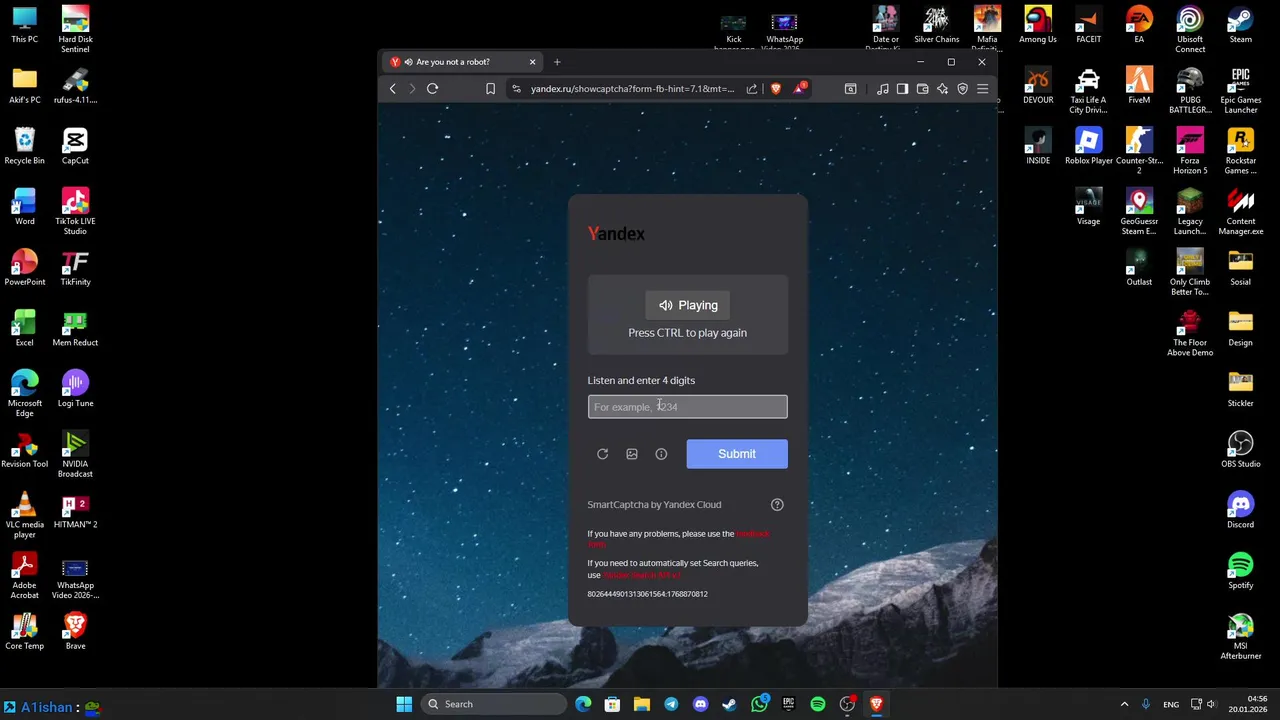Image resolution: width=1280 pixels, height=720 pixels.
Task: Select the Forza Horizon 5 desktop icon
Action: (1190, 151)
